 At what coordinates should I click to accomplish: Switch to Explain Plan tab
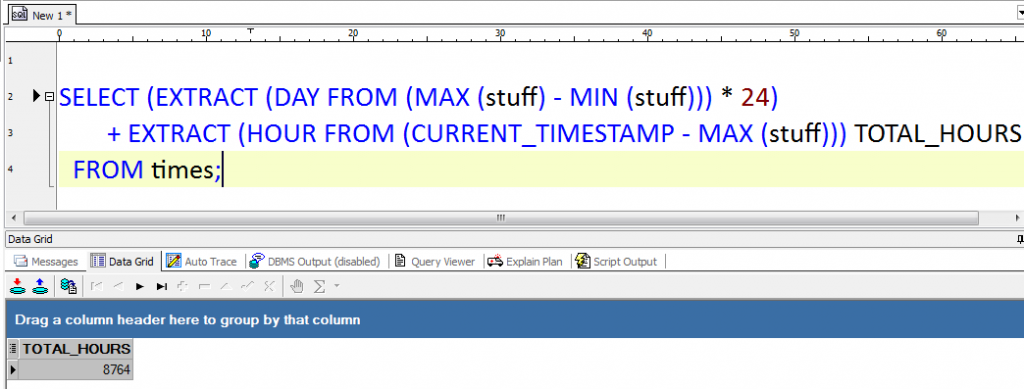coord(525,262)
